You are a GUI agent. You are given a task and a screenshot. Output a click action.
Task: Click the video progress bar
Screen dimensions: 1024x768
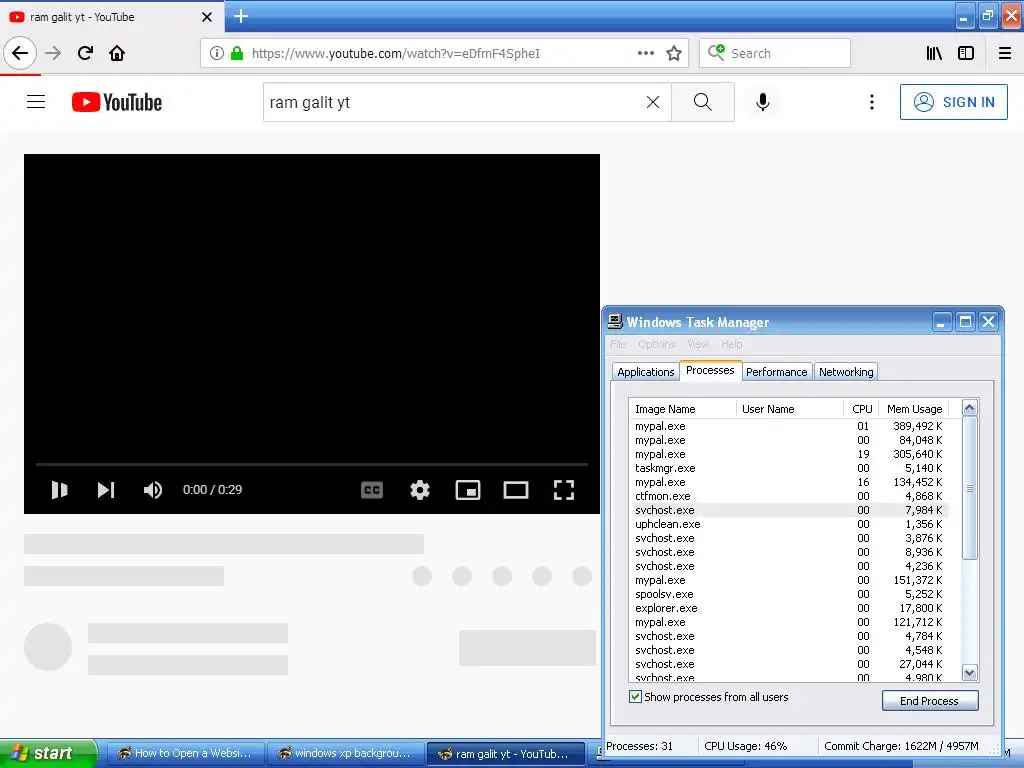coord(312,464)
